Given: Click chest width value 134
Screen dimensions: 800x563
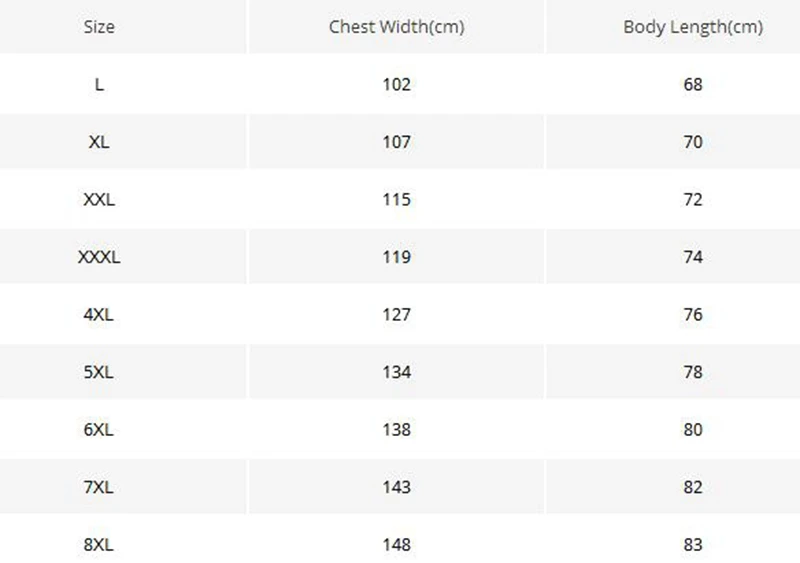Looking at the screenshot, I should point(396,372).
